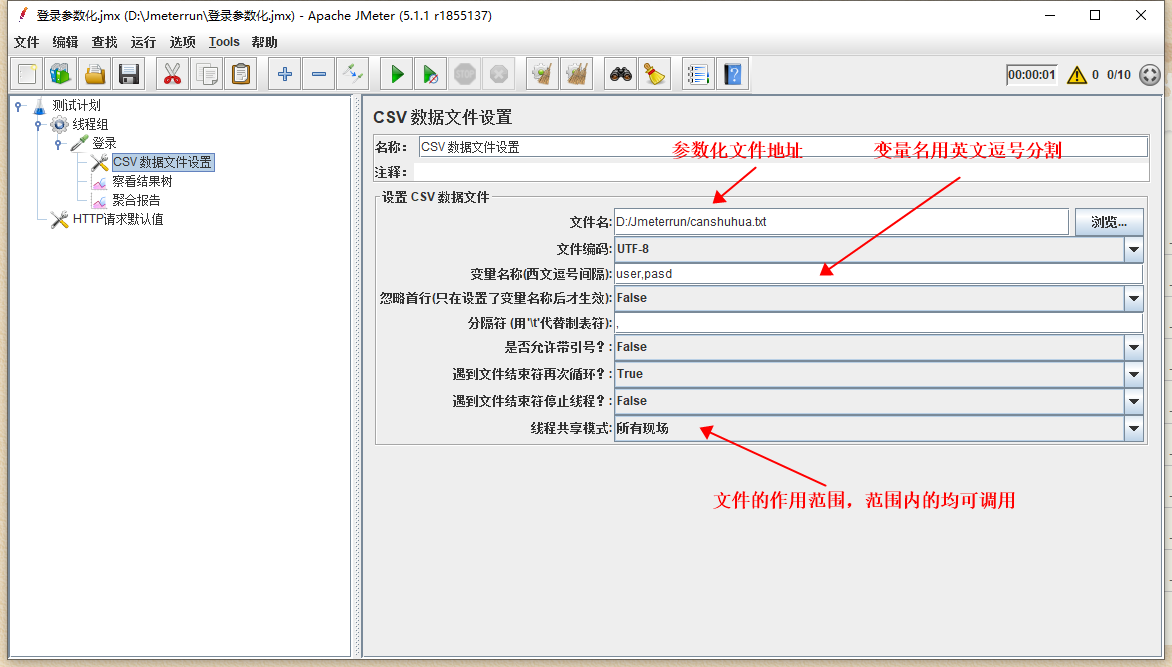Click the 浏览... button
The width and height of the screenshot is (1172, 667).
click(x=1109, y=222)
